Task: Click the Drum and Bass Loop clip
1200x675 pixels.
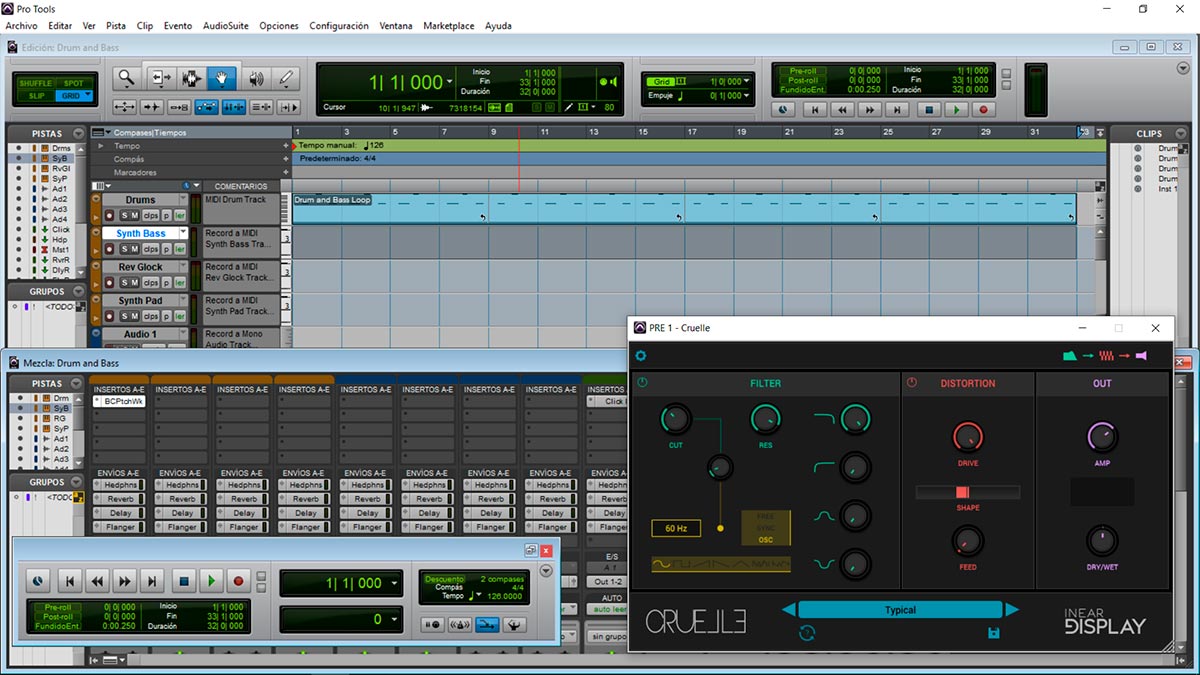Action: (684, 209)
